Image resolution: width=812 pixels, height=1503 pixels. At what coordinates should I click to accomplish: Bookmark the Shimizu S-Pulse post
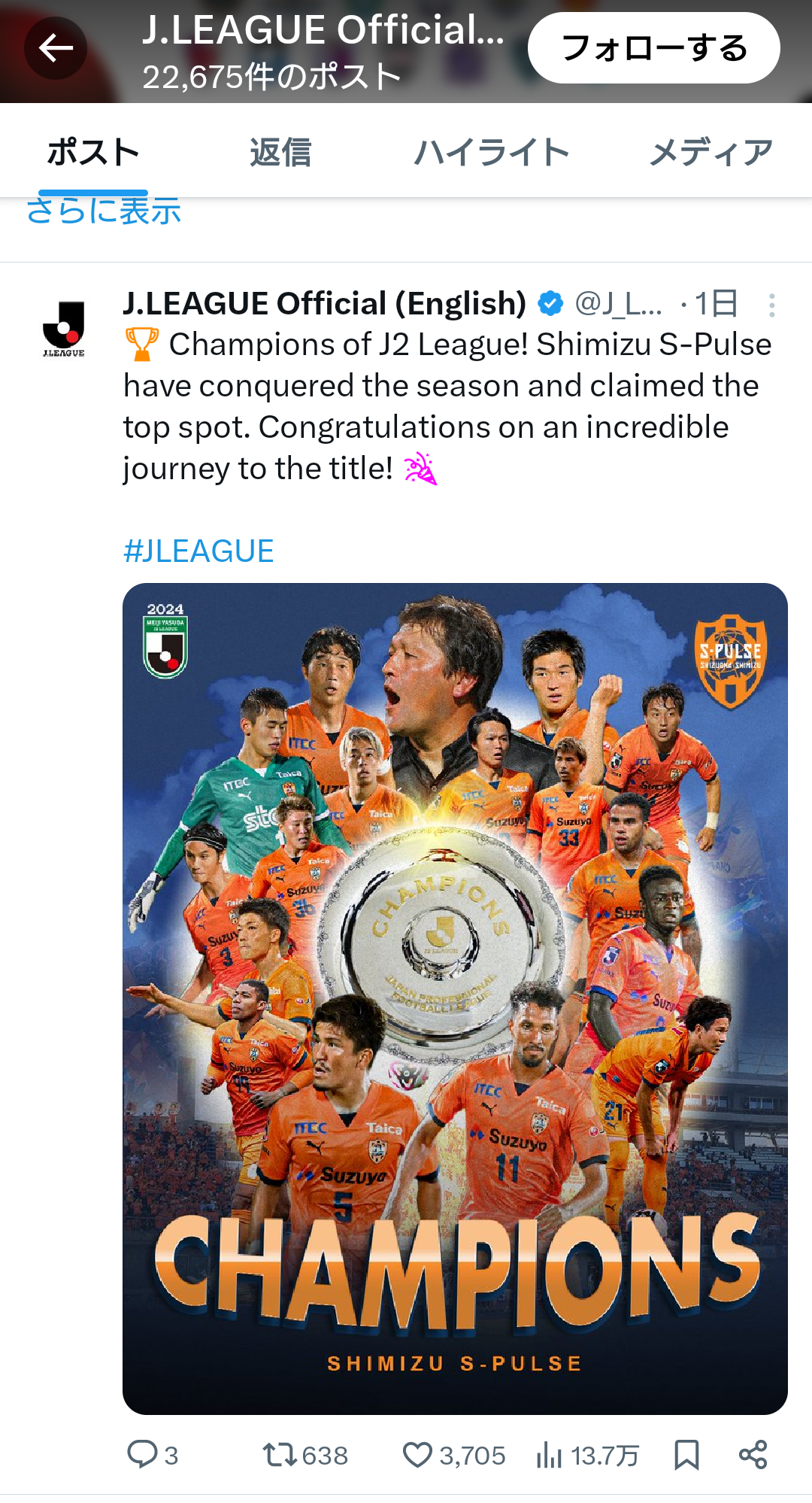(686, 1455)
